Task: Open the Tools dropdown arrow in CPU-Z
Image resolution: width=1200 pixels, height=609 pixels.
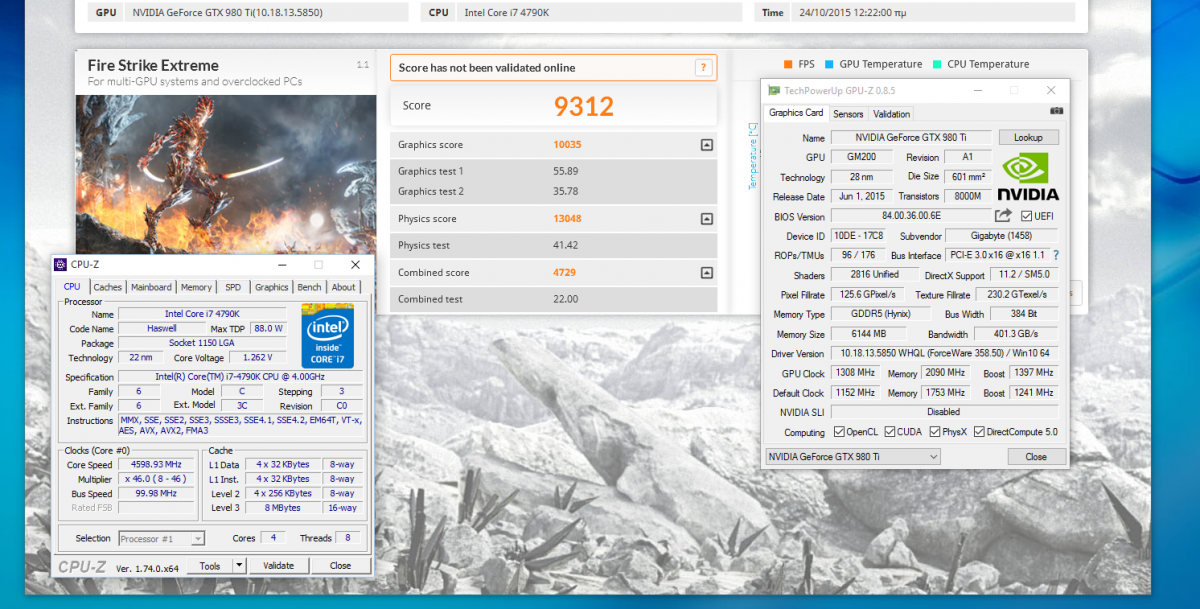Action: click(238, 565)
